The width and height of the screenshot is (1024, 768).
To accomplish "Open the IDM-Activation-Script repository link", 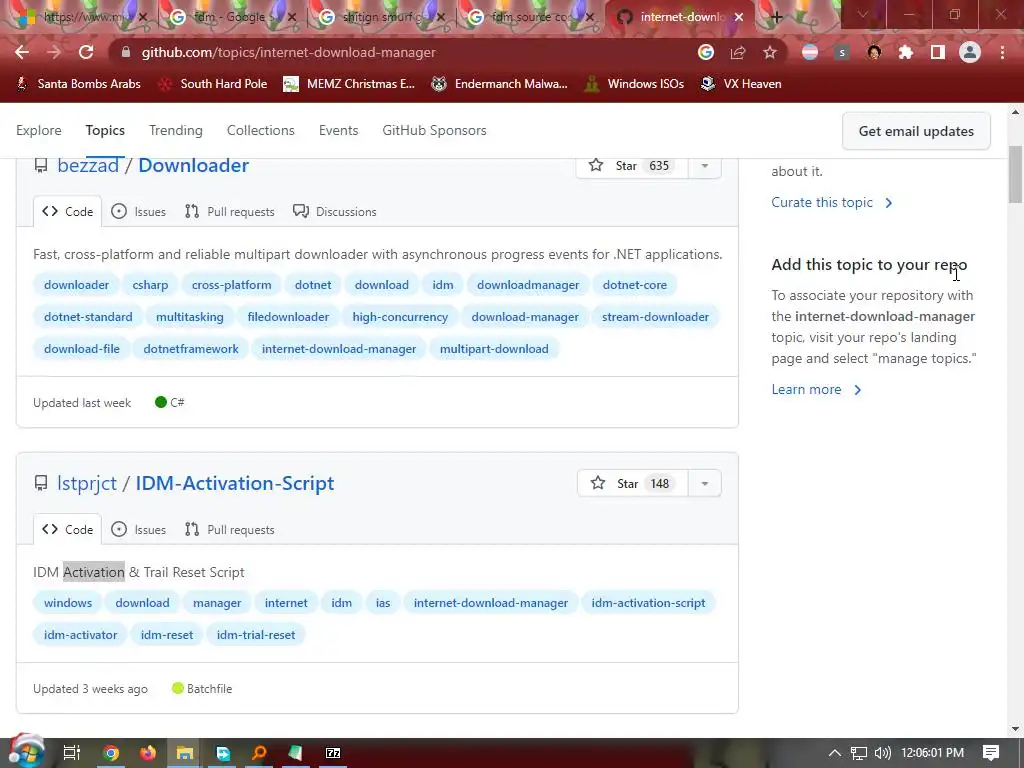I will pyautogui.click(x=234, y=483).
